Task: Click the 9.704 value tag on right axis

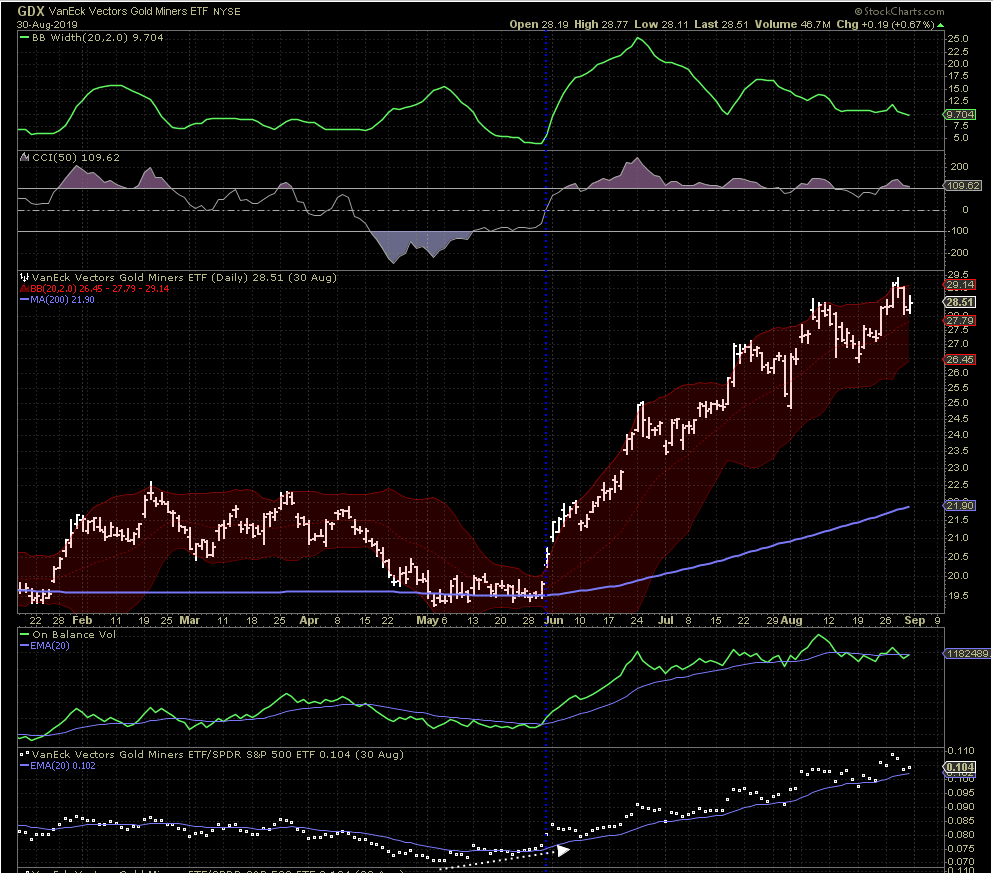Action: tap(960, 115)
